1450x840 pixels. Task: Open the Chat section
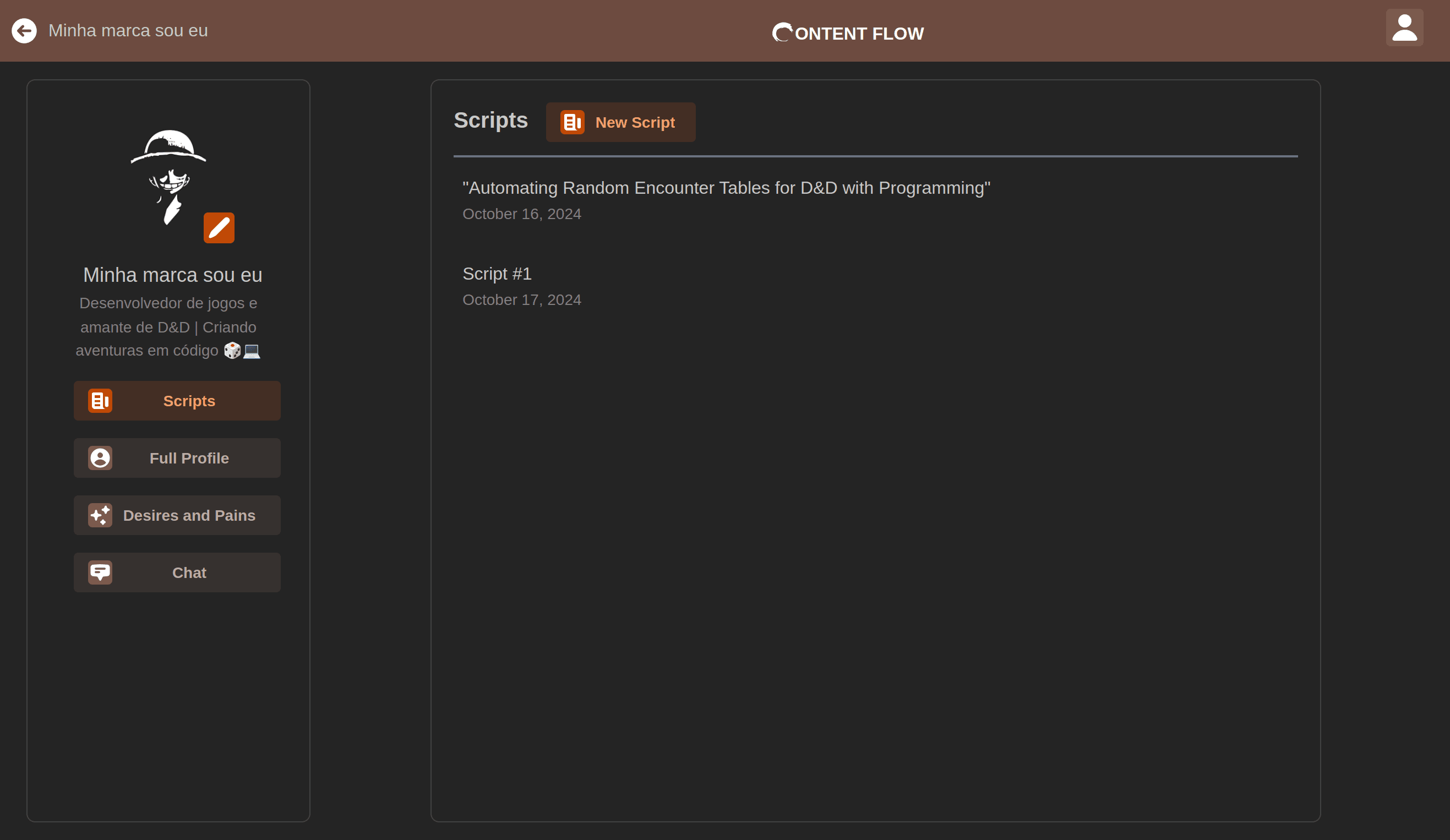click(x=177, y=572)
